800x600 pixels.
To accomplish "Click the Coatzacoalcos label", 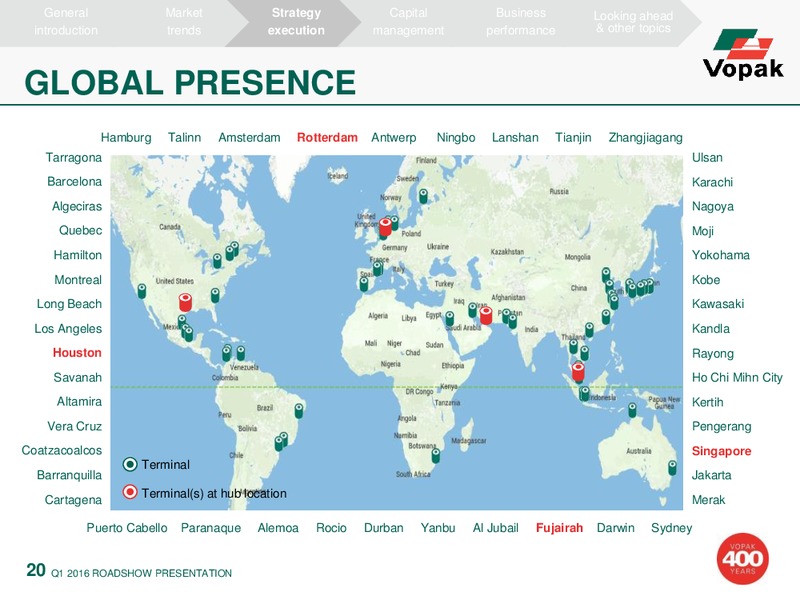I will (62, 451).
